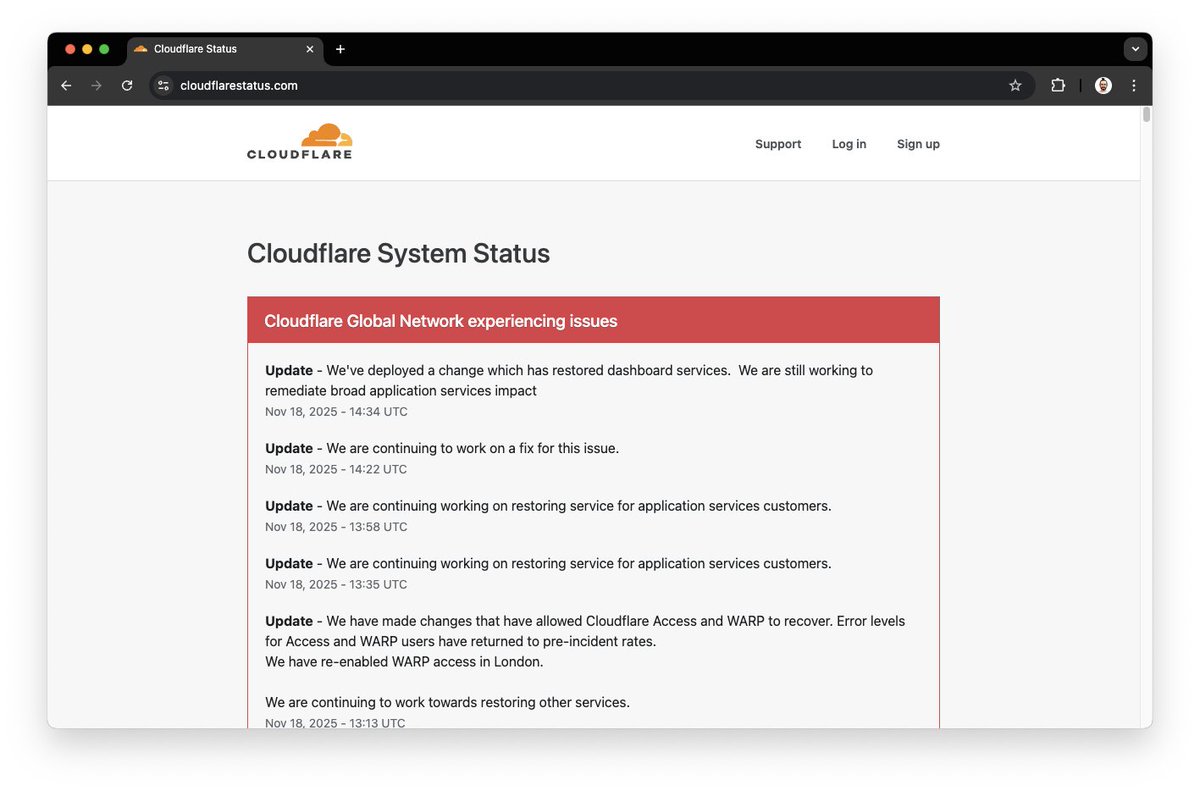Bookmark this page with the star icon
Image resolution: width=1200 pixels, height=791 pixels.
1015,86
